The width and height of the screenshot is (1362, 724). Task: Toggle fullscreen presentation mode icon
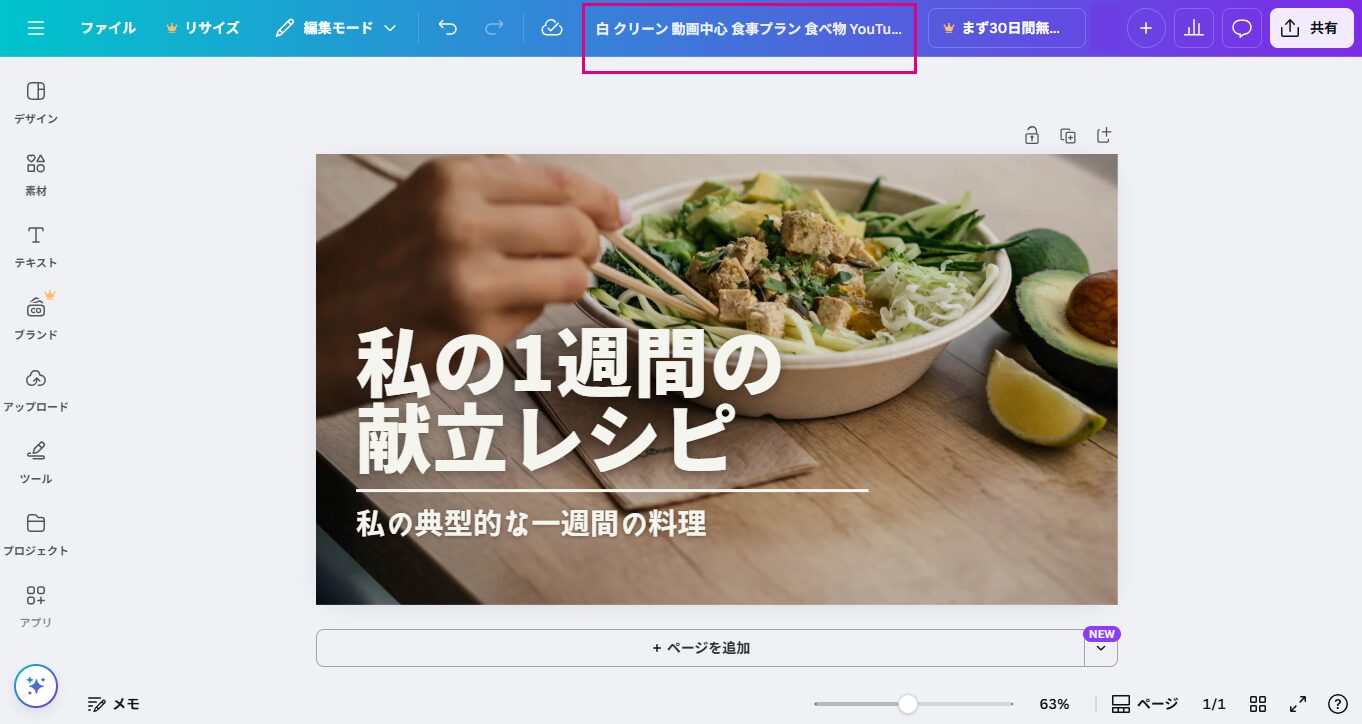[x=1298, y=704]
